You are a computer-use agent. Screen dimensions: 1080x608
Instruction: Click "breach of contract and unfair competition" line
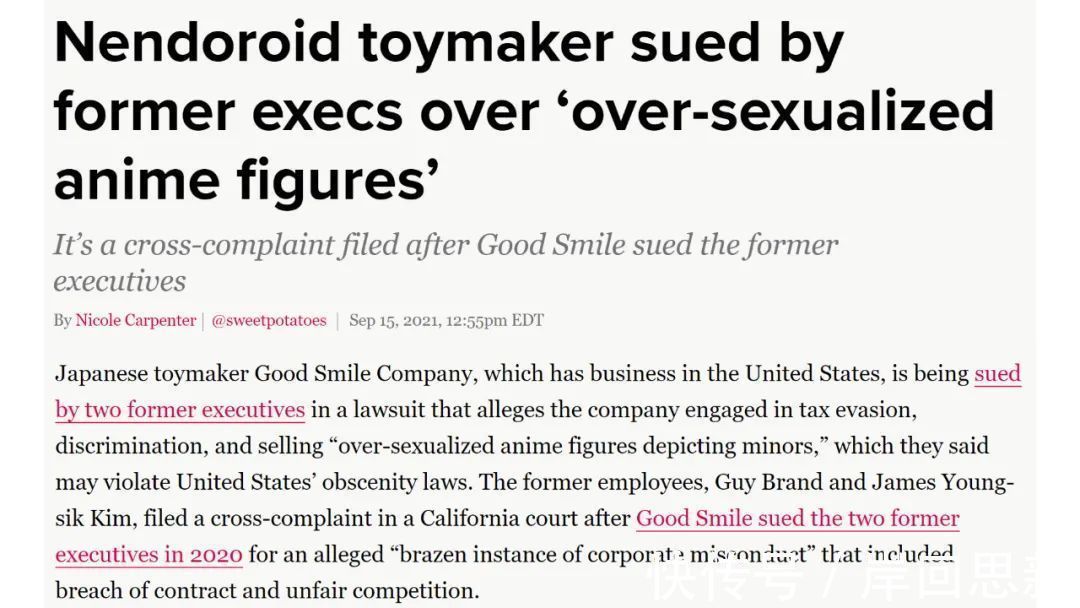[267, 591]
